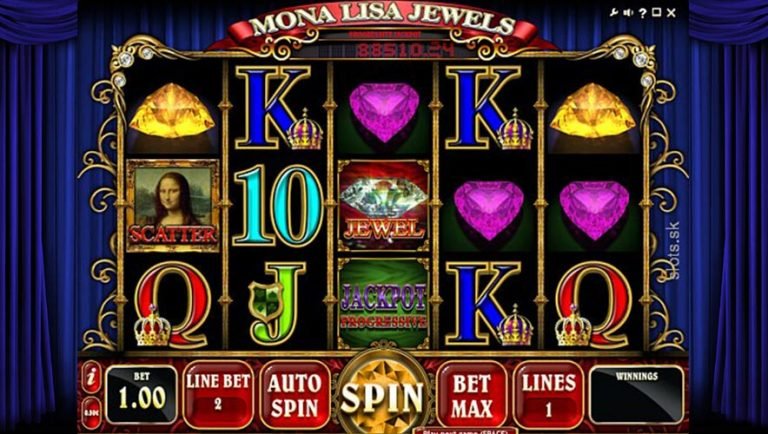Image resolution: width=768 pixels, height=434 pixels.
Task: Change the number of LINES
Action: [548, 395]
